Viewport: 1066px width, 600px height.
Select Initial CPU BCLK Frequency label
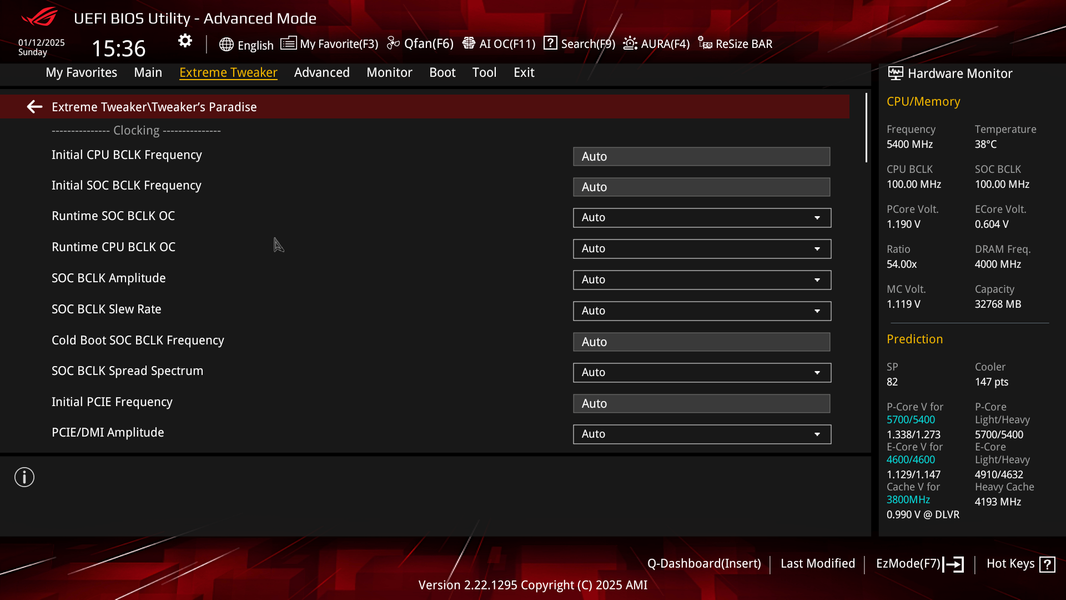click(x=126, y=155)
